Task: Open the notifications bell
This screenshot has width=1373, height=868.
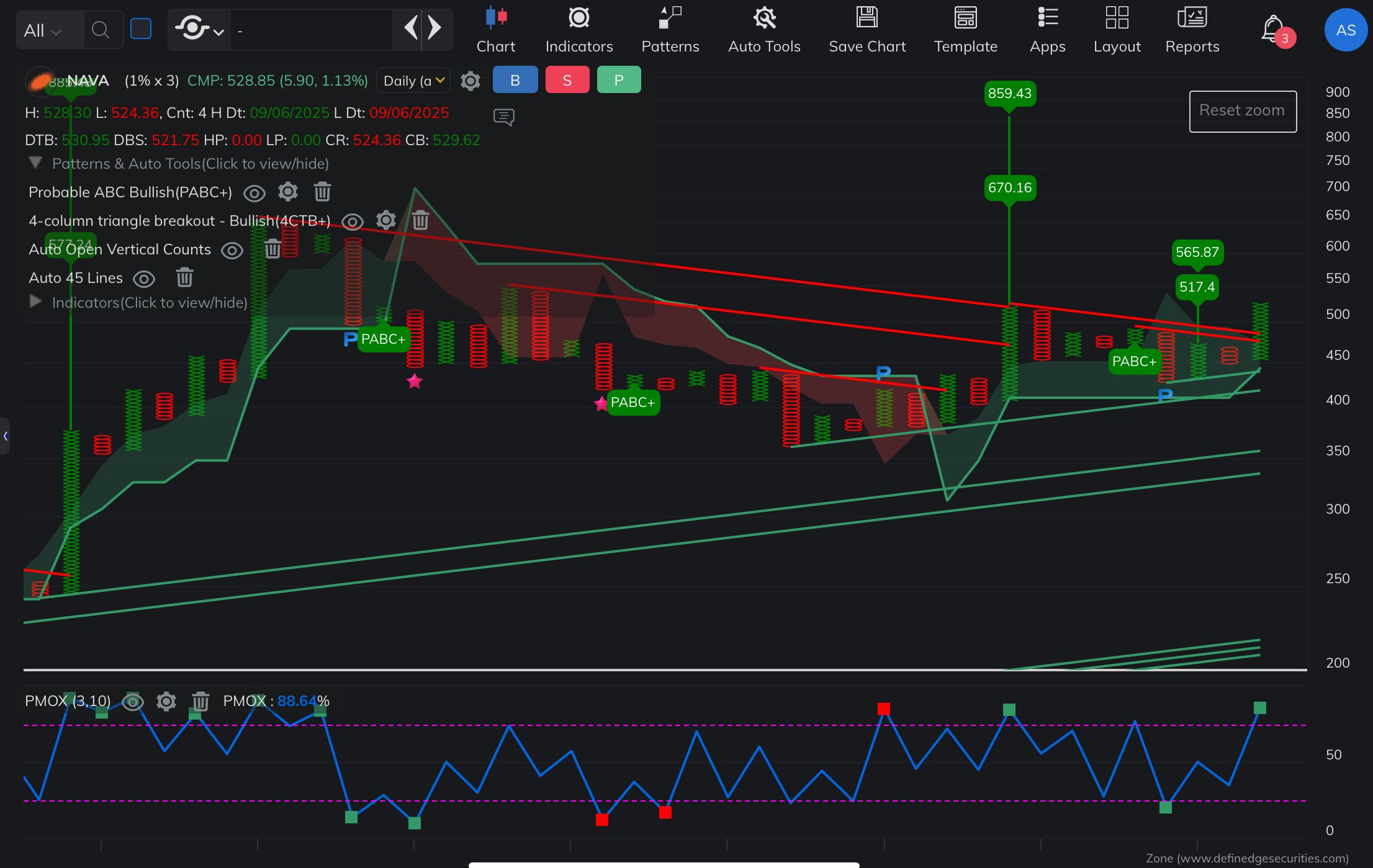Action: [1272, 29]
